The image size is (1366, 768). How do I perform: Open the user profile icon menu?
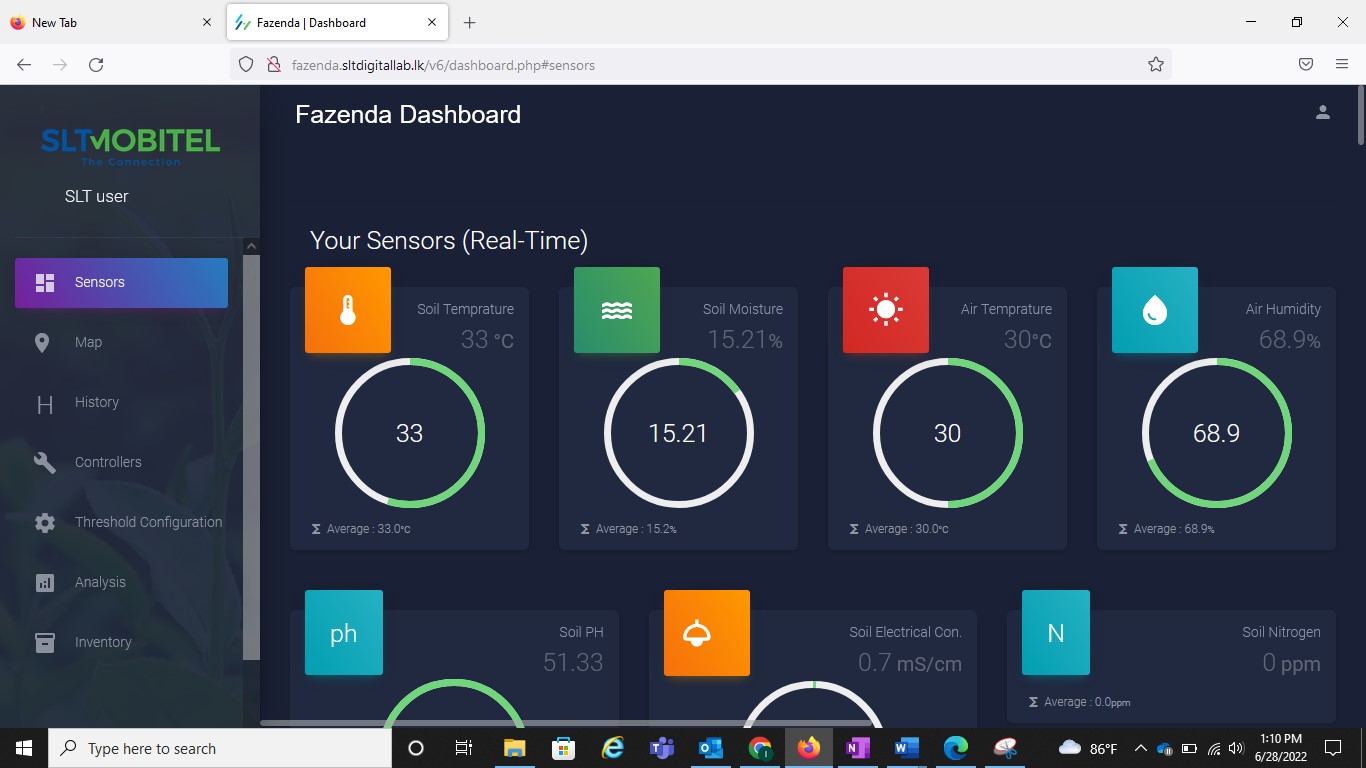tap(1322, 113)
